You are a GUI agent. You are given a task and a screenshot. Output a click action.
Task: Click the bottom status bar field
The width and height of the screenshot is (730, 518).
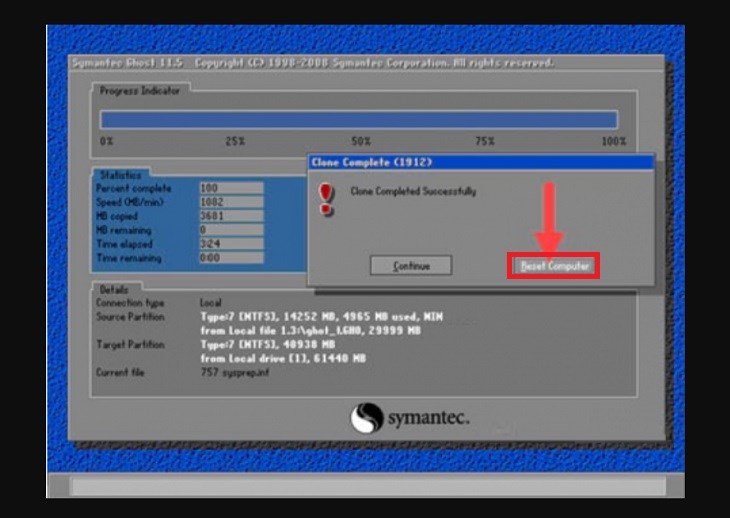click(369, 487)
